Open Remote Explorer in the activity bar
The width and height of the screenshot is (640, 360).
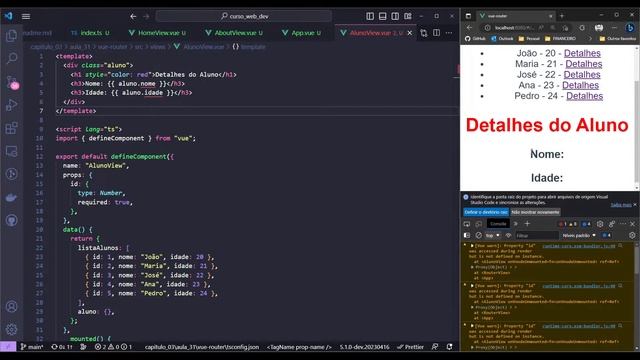click(11, 151)
